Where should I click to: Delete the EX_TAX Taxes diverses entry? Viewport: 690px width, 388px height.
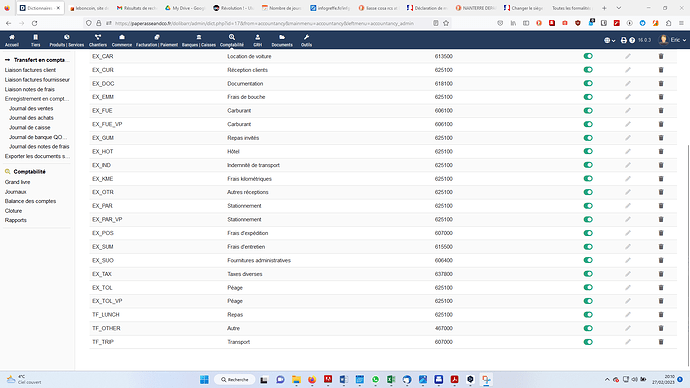click(661, 274)
